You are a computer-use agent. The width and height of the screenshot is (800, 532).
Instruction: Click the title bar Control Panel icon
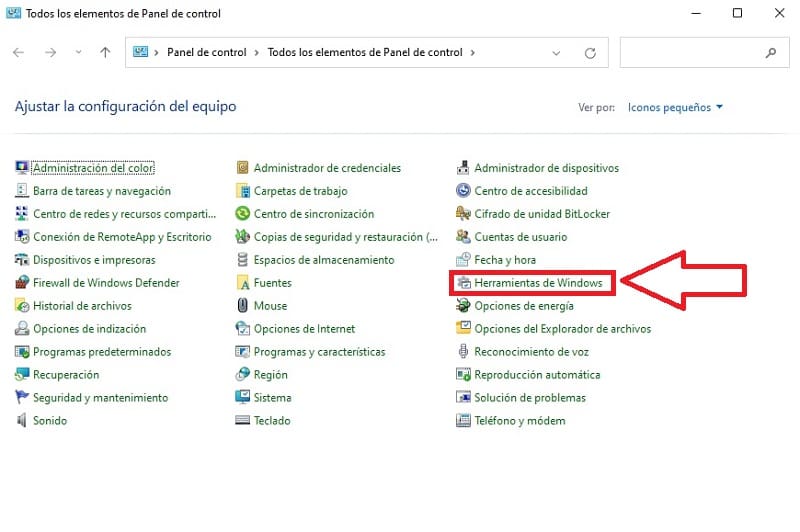(x=13, y=13)
